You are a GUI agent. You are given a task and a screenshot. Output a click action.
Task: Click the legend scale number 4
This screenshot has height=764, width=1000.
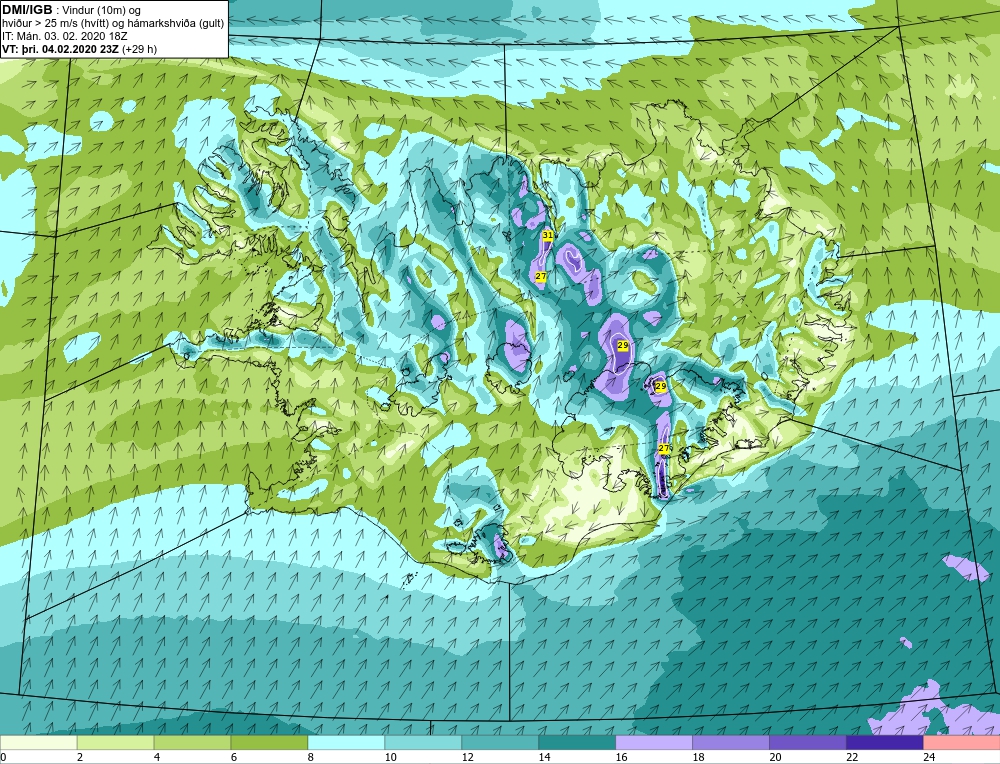pos(158,757)
